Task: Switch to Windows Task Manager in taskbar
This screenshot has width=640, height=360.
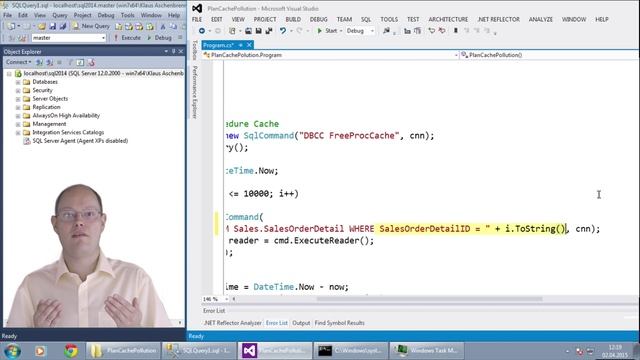Action: click(x=427, y=351)
